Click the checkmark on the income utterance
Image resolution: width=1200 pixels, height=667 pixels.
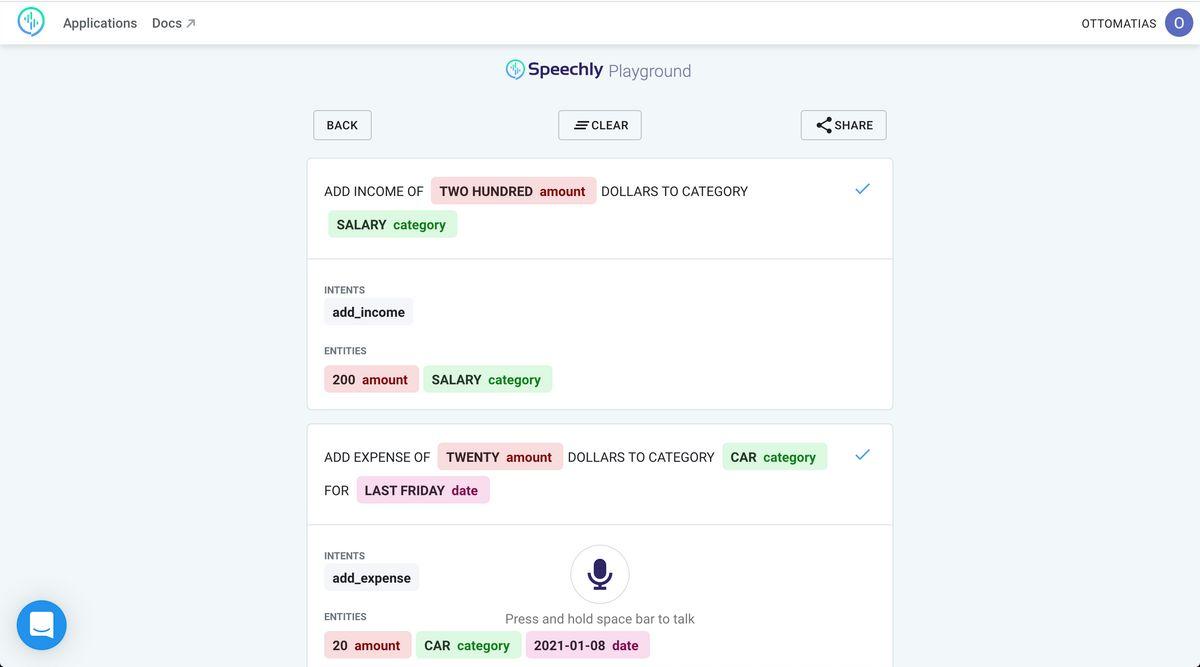coord(863,189)
